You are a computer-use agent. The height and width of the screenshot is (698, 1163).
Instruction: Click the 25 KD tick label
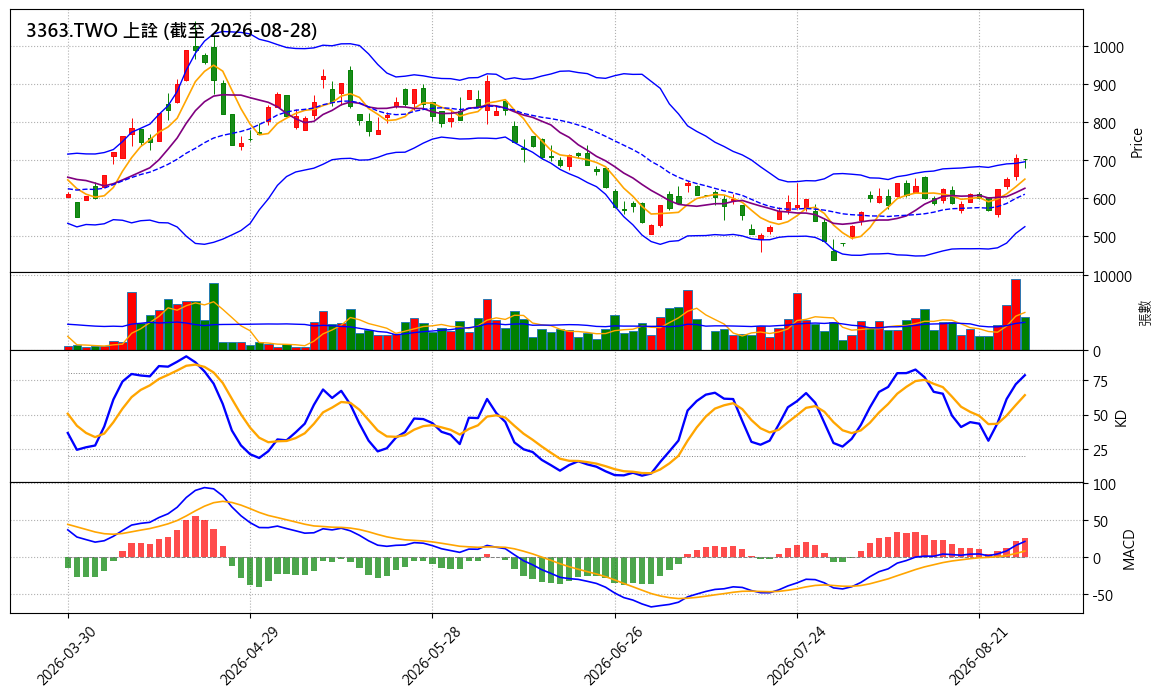[1100, 451]
